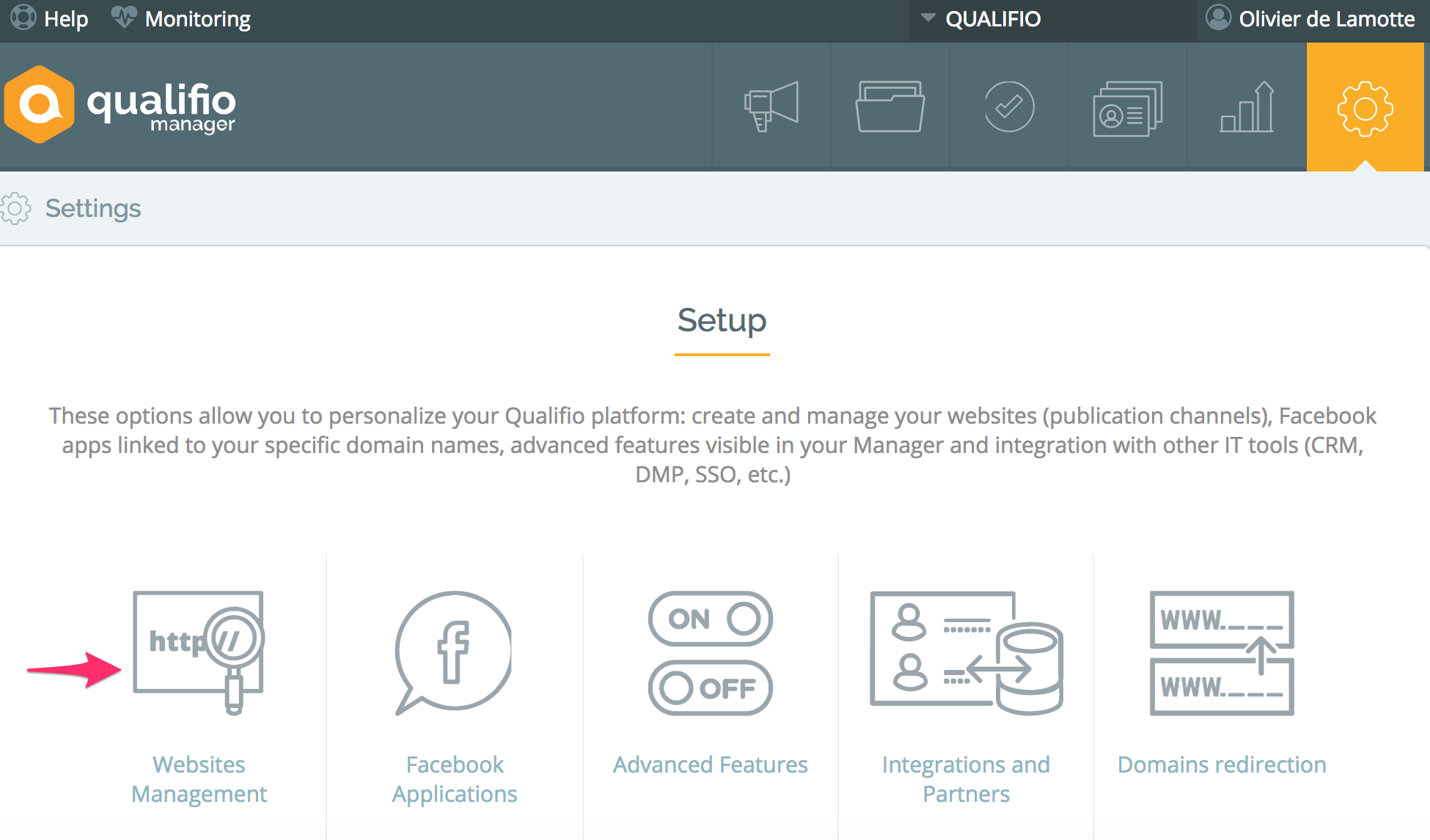Open the Olivier de Lamotte user menu
1430x840 pixels.
tap(1311, 19)
